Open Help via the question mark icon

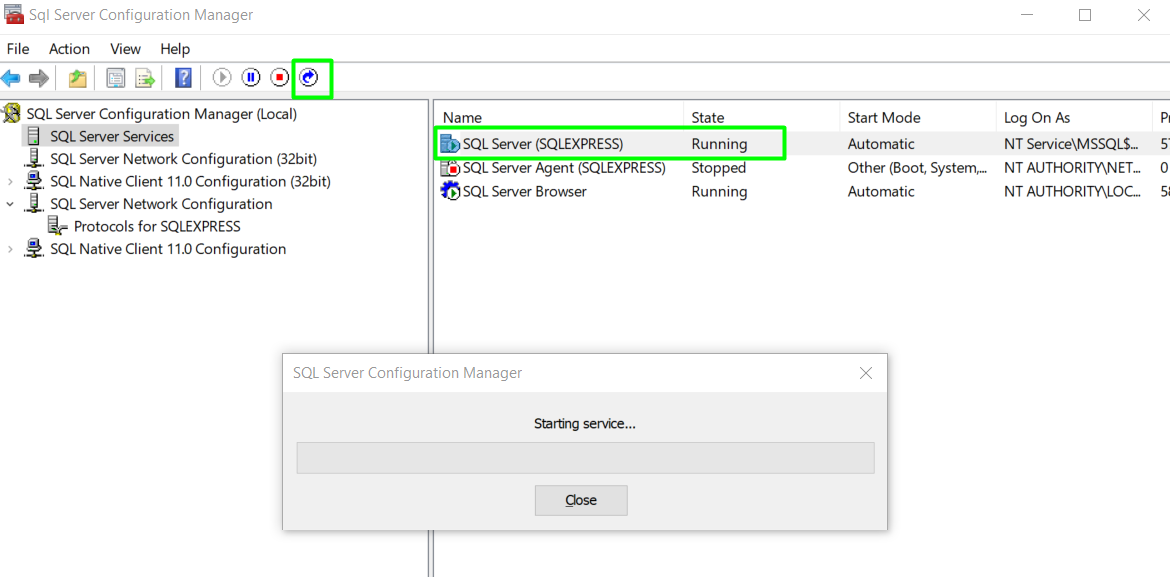183,78
